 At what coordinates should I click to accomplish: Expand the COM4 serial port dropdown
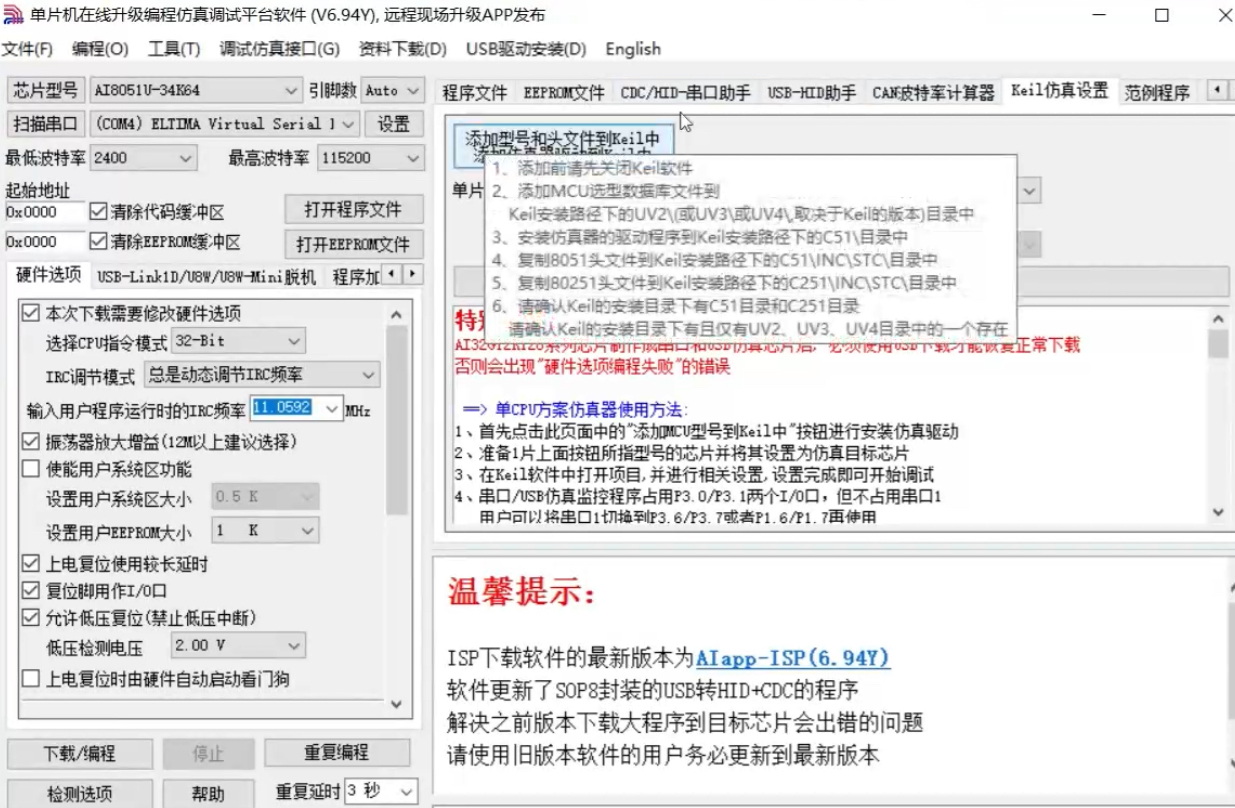[348, 124]
